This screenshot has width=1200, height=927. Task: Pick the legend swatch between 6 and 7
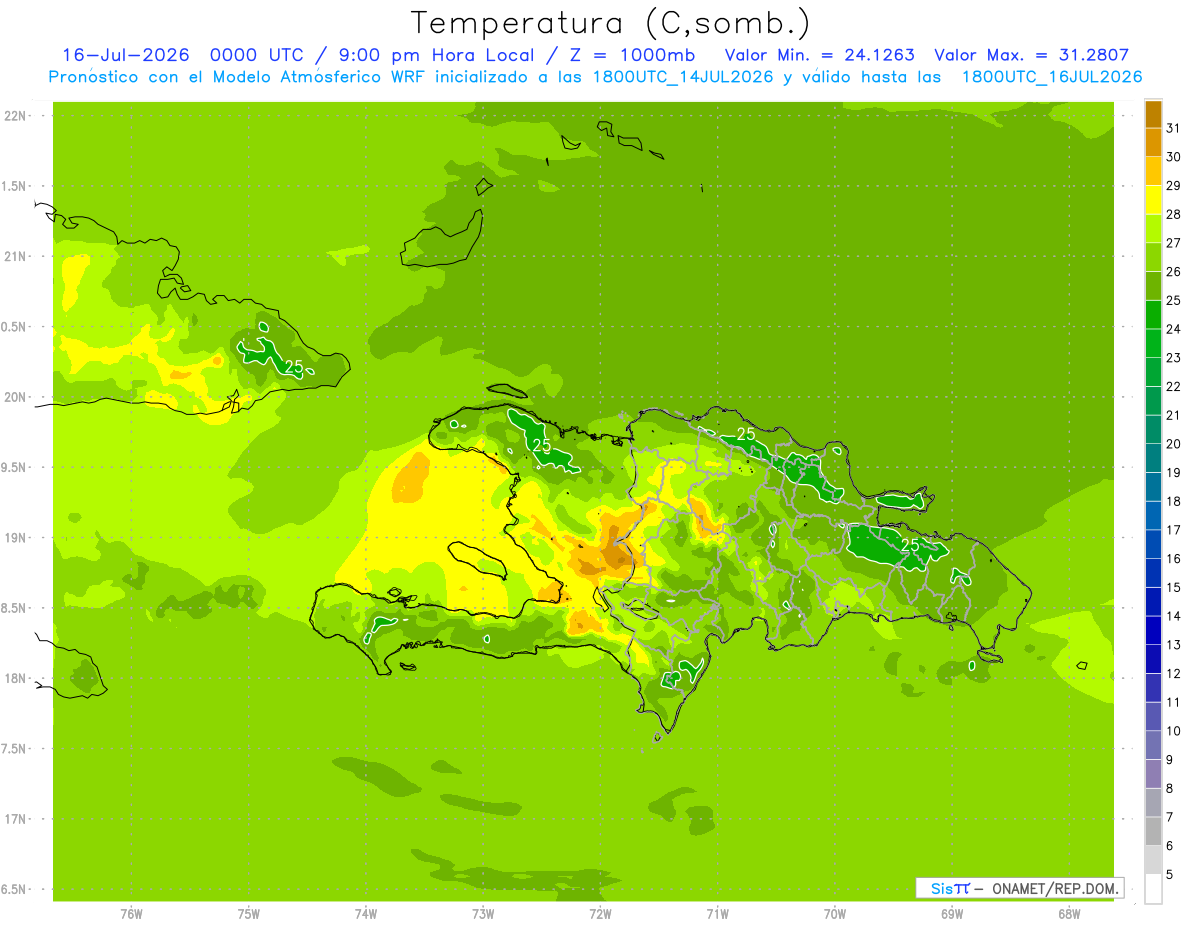[1153, 831]
